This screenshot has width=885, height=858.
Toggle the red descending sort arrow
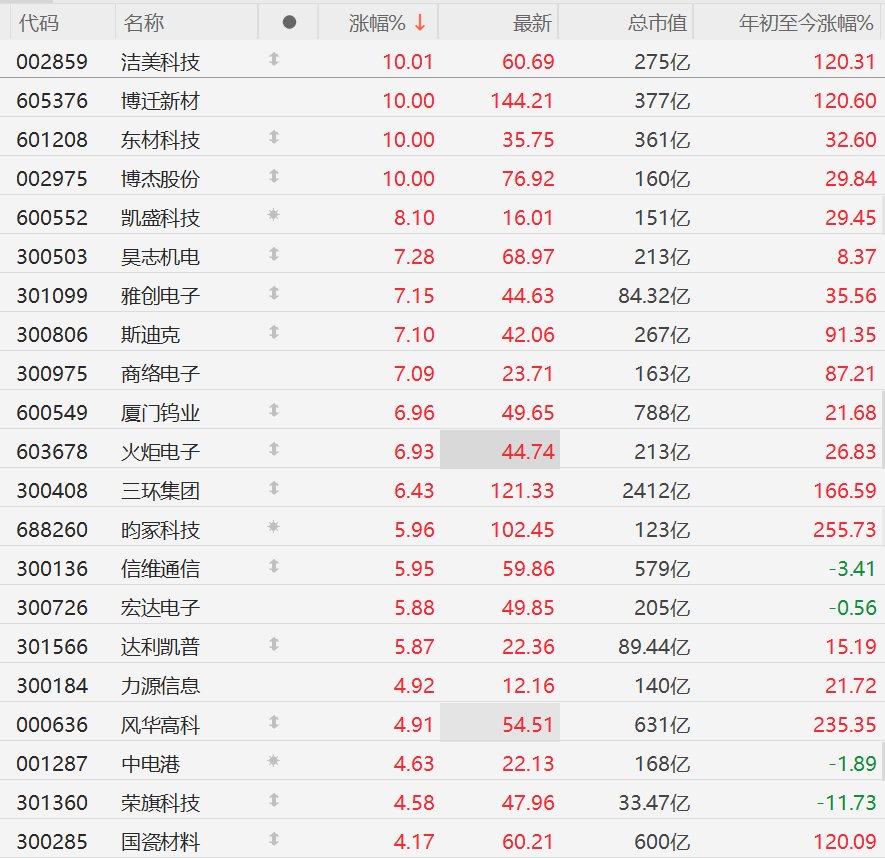click(420, 23)
